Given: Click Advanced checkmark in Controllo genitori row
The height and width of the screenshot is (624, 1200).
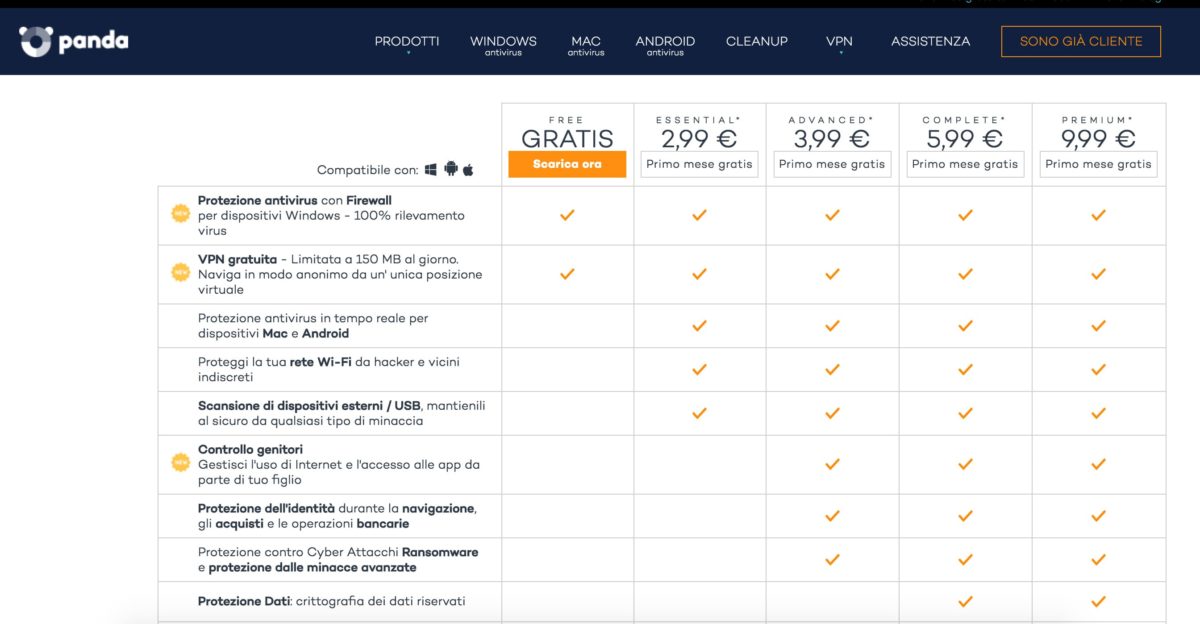Looking at the screenshot, I should [x=832, y=464].
